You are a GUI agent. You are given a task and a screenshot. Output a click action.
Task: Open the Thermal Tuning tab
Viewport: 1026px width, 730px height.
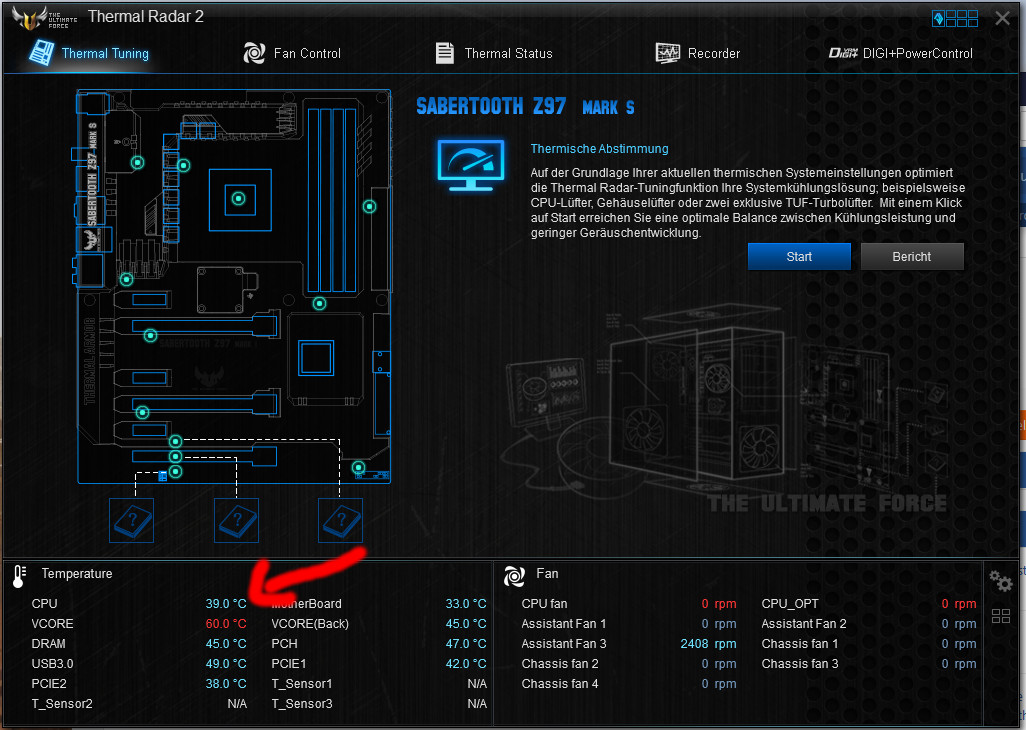(x=90, y=53)
